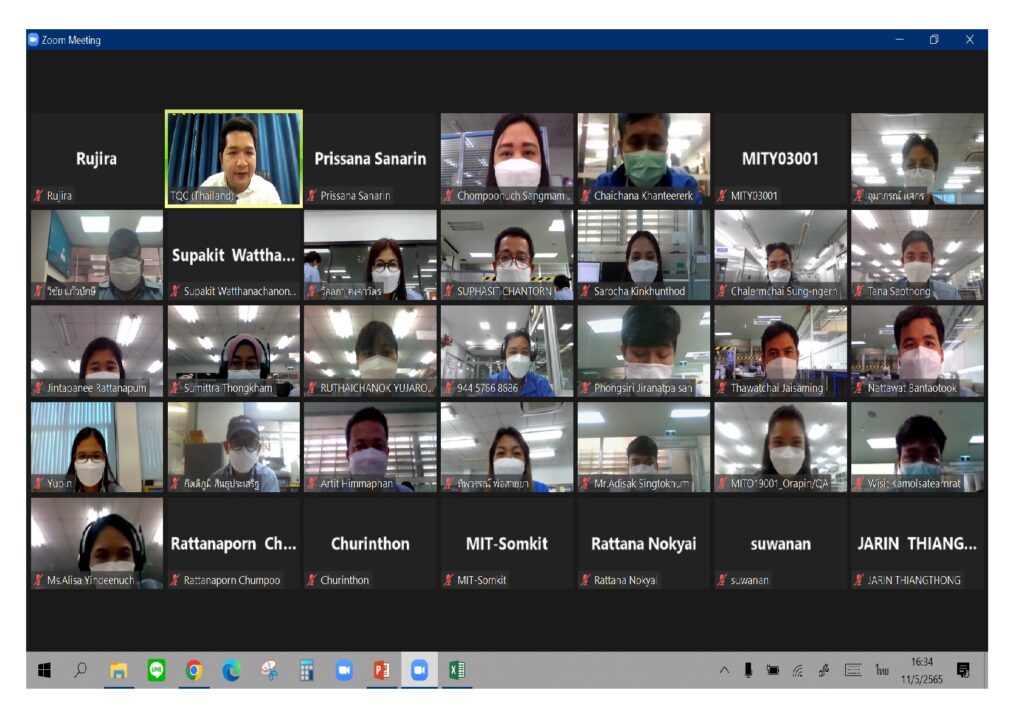Image resolution: width=1024 pixels, height=724 pixels.
Task: Launch Google Chrome from taskbar
Action: [194, 671]
